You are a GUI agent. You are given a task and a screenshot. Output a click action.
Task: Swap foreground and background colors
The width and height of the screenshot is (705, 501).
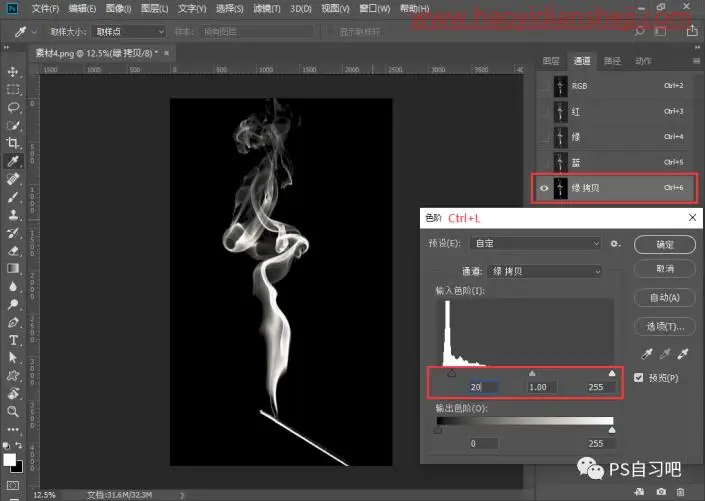pos(19,445)
